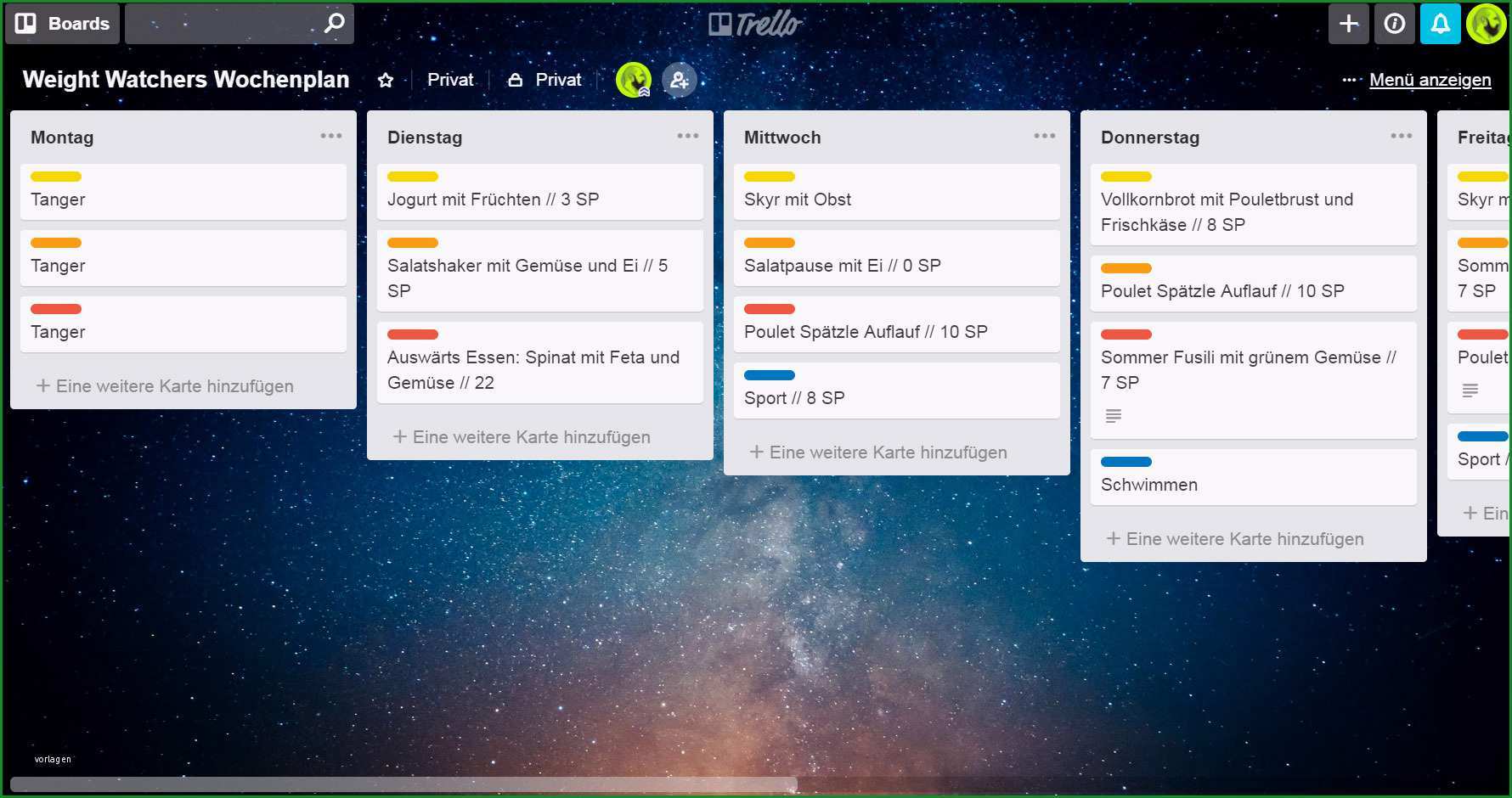Open description icon on Sommer Fusili card

(1114, 416)
